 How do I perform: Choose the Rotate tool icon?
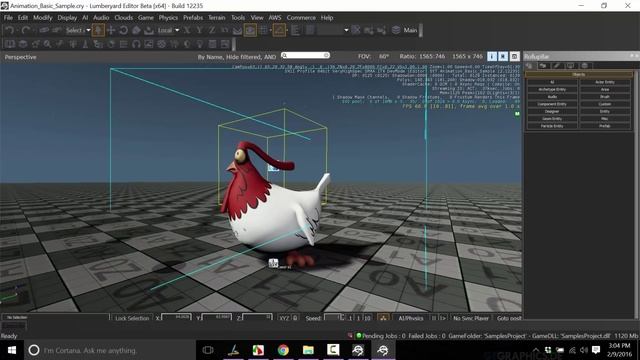pyautogui.click(x=123, y=30)
